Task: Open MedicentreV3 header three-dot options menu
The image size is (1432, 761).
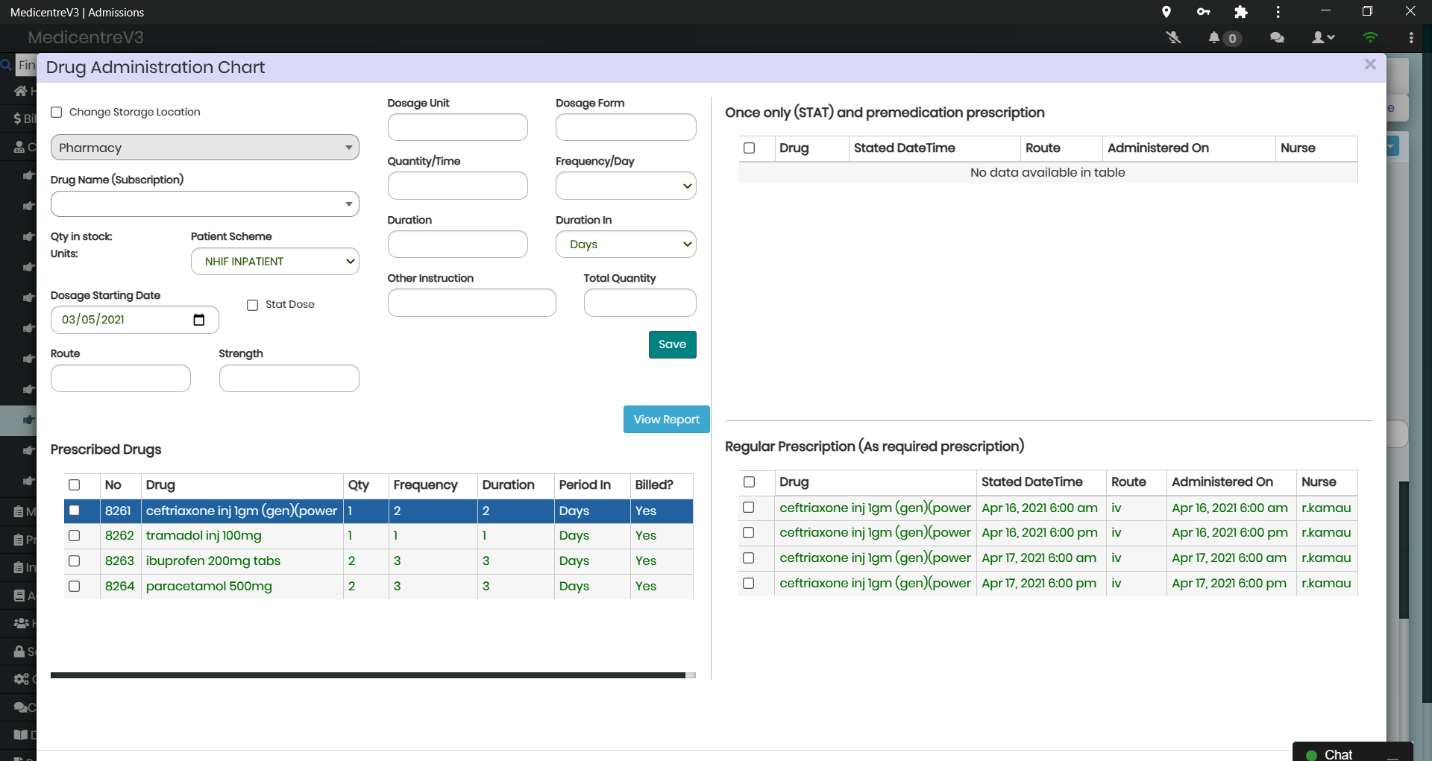Action: (x=1411, y=38)
